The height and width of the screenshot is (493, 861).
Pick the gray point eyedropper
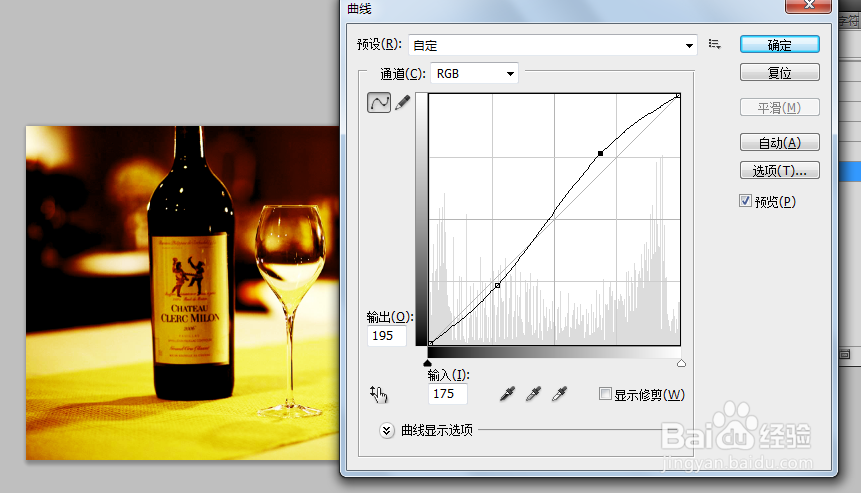[x=533, y=394]
